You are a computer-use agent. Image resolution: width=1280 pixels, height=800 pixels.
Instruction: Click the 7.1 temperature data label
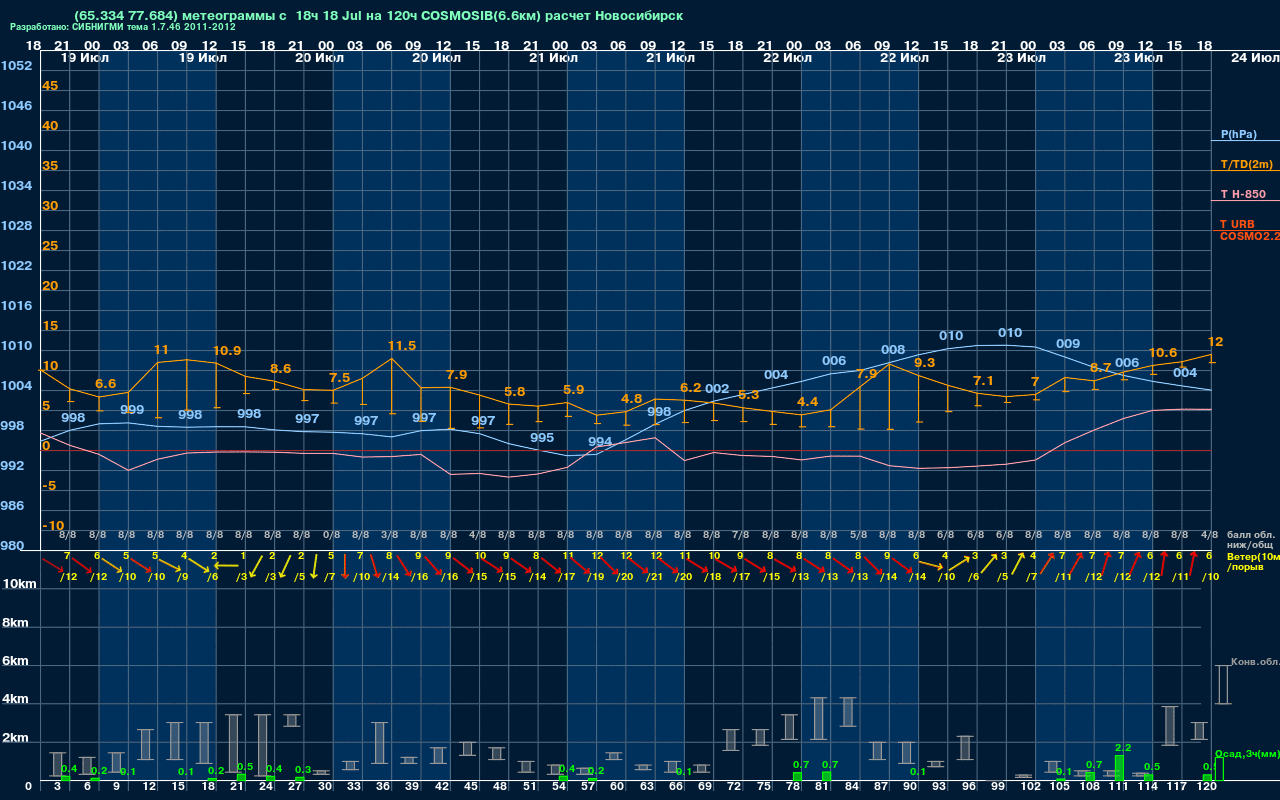coord(983,381)
